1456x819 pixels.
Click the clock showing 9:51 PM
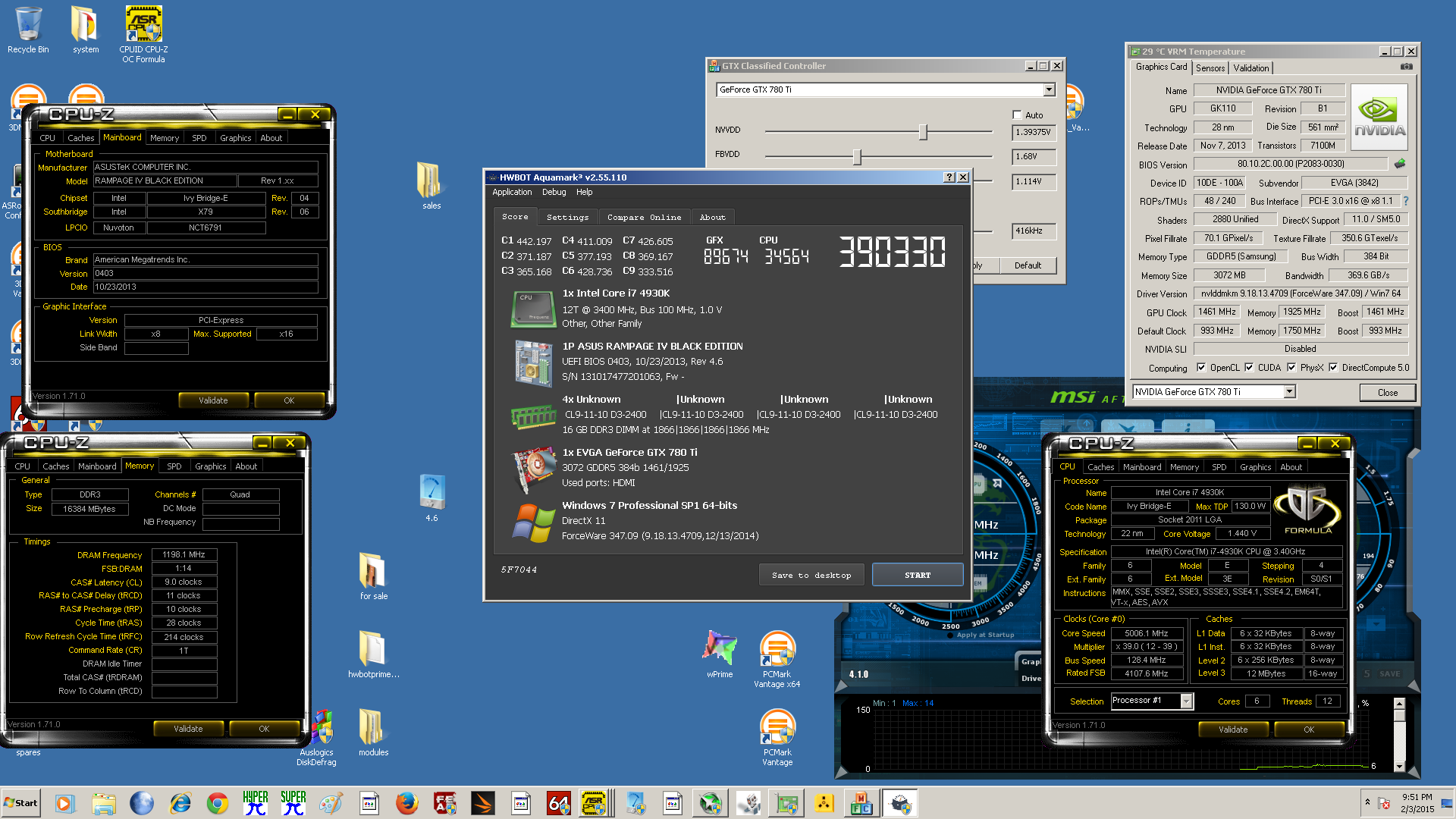tap(1417, 797)
